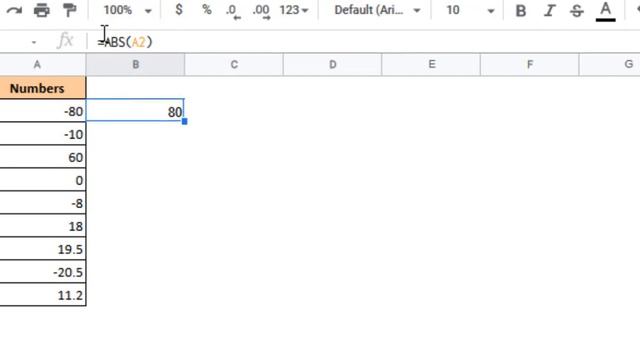Select column D header

coord(333,64)
